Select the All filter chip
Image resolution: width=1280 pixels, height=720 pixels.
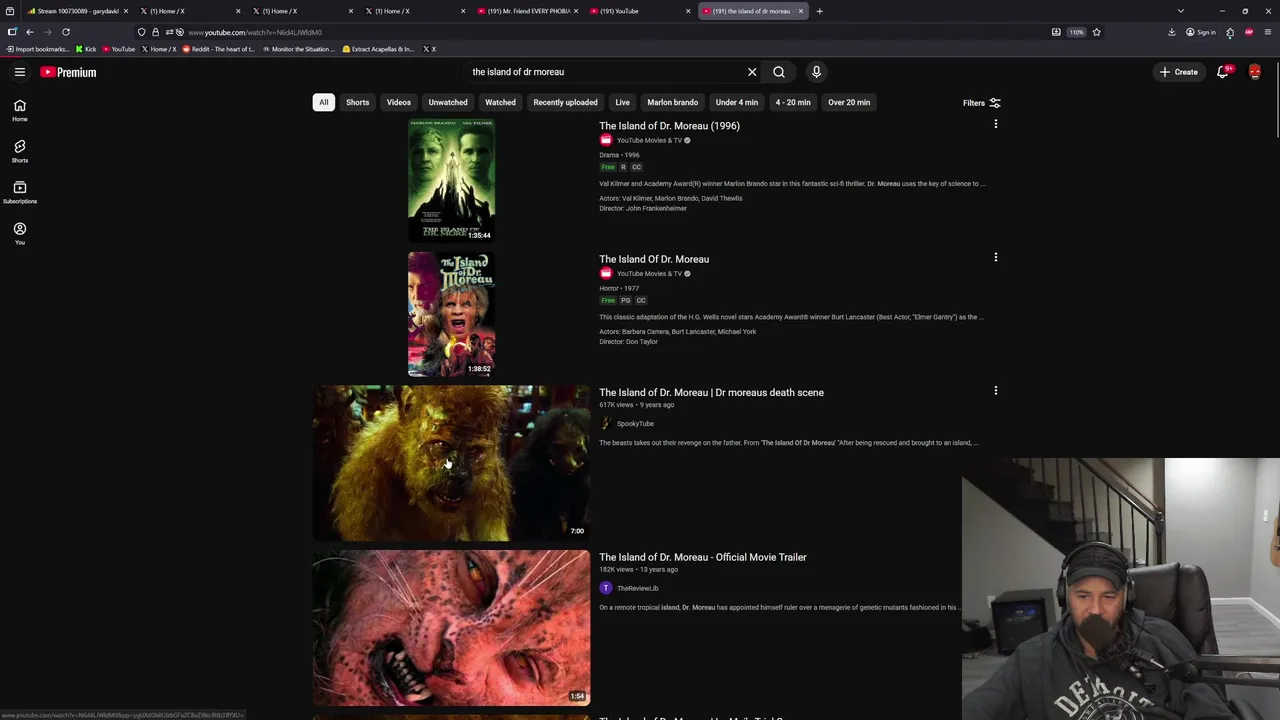[x=323, y=102]
